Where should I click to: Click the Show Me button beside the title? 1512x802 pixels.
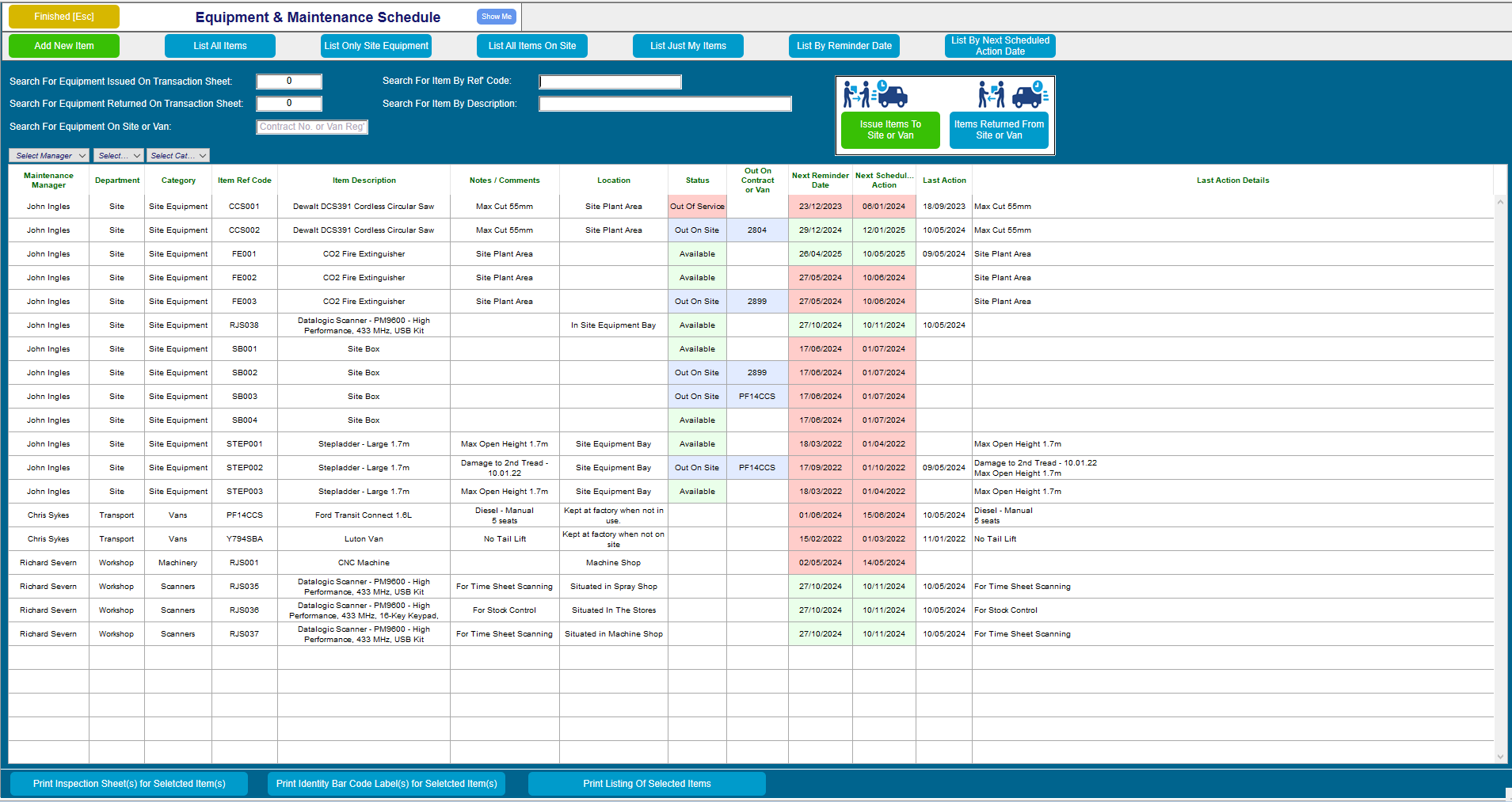[x=496, y=16]
